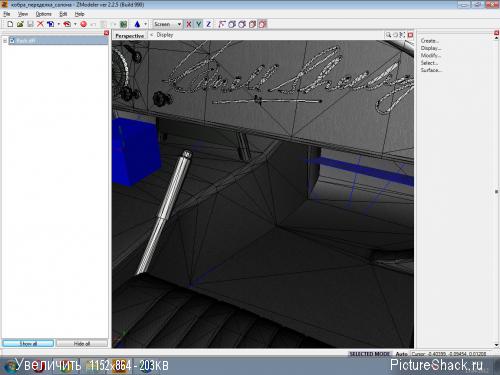This screenshot has width=500, height=375.
Task: Click the right panel scroll down arrow
Action: click(497, 345)
